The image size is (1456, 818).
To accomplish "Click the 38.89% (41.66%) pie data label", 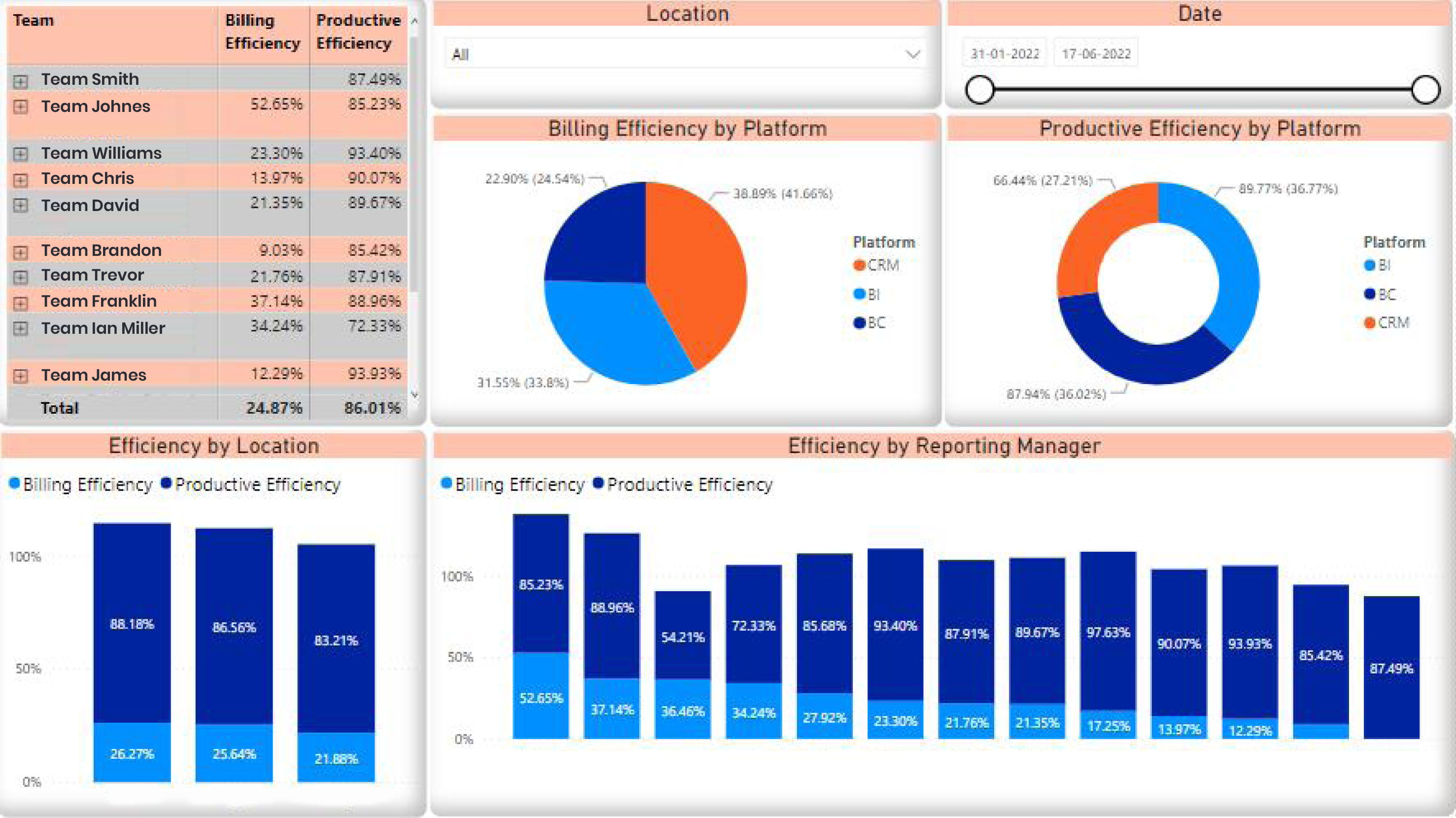I will tap(783, 193).
